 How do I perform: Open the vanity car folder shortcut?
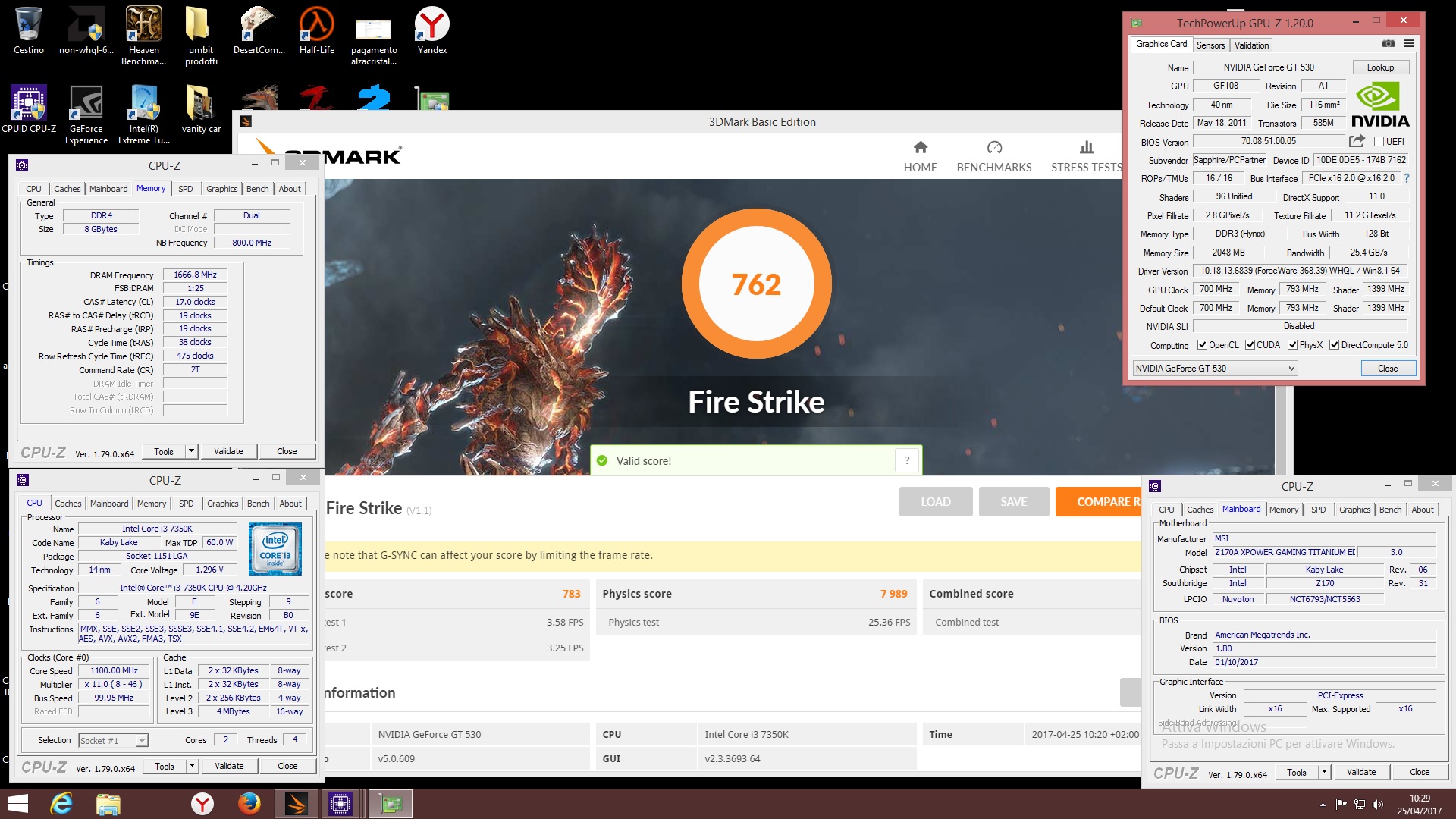pyautogui.click(x=201, y=109)
